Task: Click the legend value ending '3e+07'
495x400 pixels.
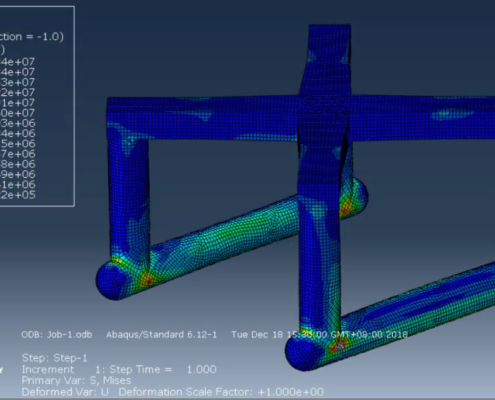Action: pos(17,82)
